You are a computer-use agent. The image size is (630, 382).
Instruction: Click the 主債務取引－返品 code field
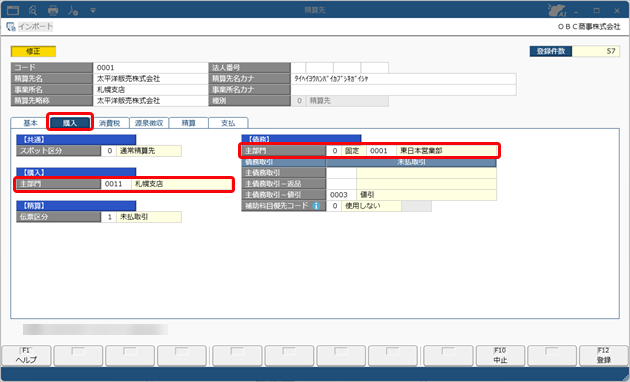tap(341, 184)
